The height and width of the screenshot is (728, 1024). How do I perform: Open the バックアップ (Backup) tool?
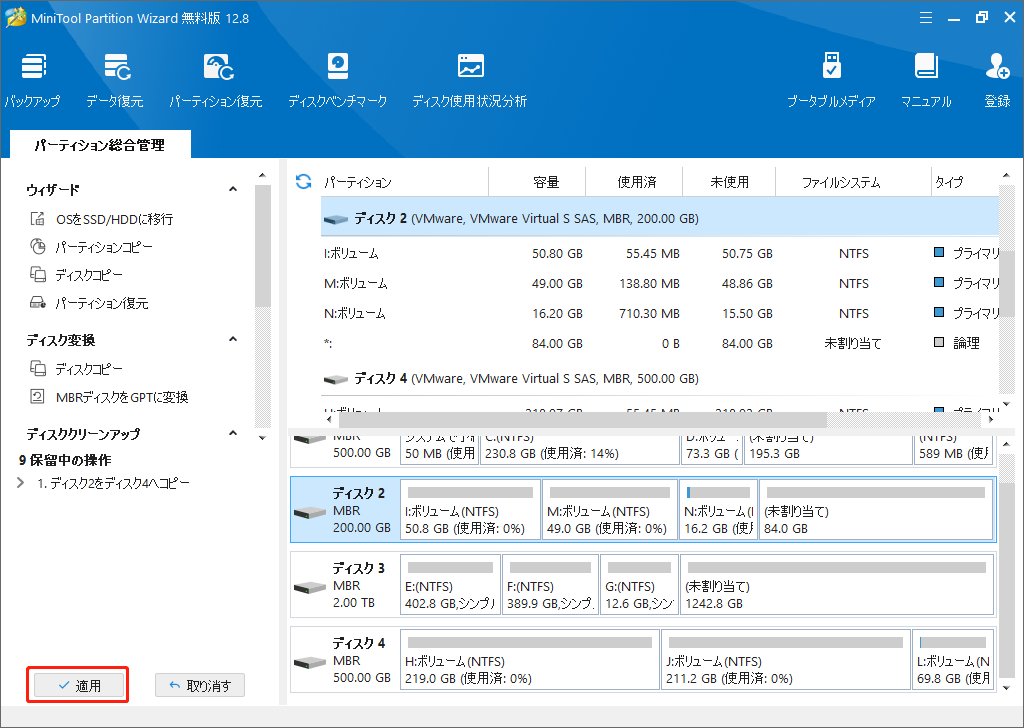pyautogui.click(x=33, y=80)
